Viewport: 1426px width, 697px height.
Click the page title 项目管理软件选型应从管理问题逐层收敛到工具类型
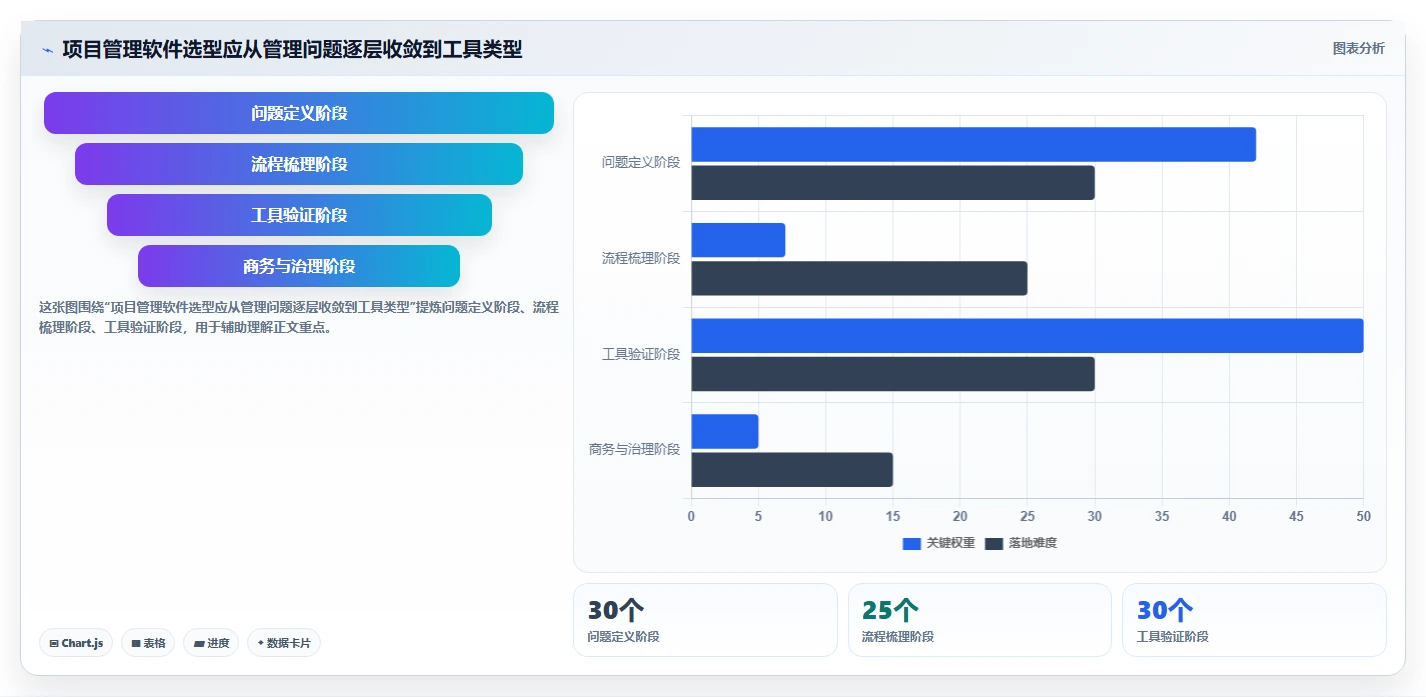[x=292, y=49]
